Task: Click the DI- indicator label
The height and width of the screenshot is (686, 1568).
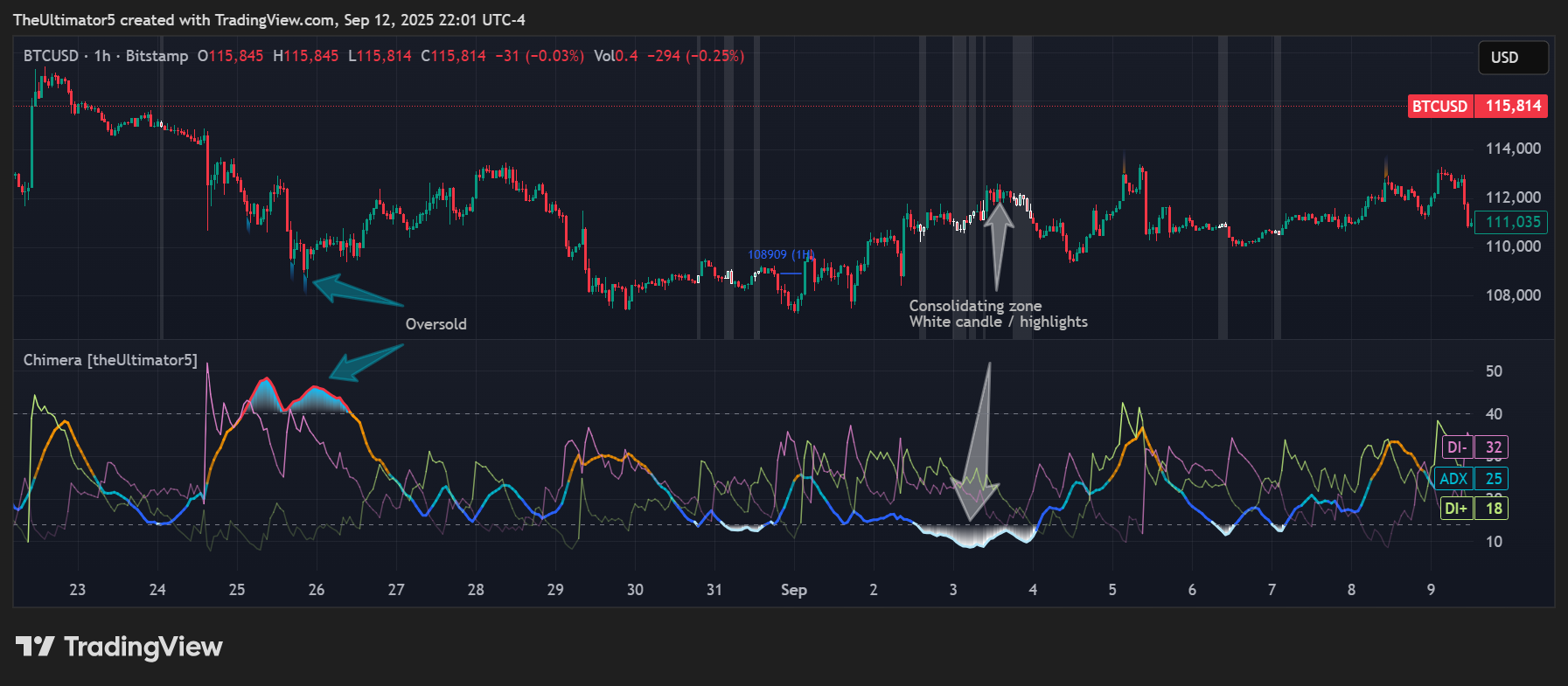Action: 1457,447
